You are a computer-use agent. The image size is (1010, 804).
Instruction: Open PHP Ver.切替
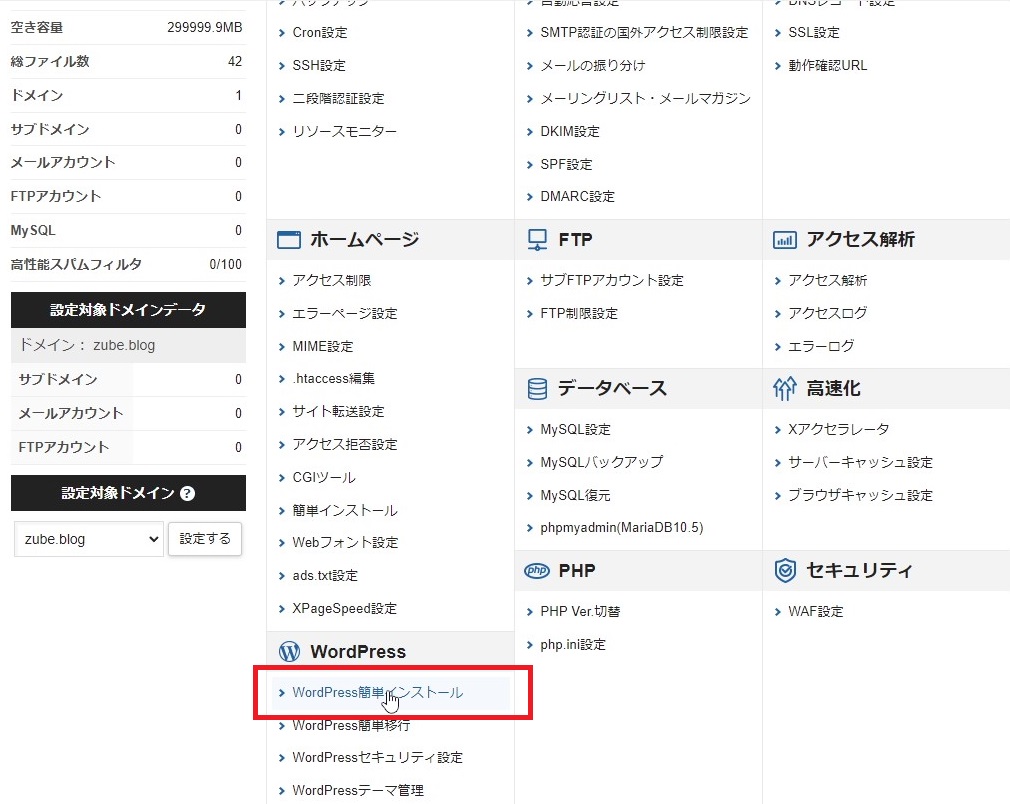tap(580, 611)
